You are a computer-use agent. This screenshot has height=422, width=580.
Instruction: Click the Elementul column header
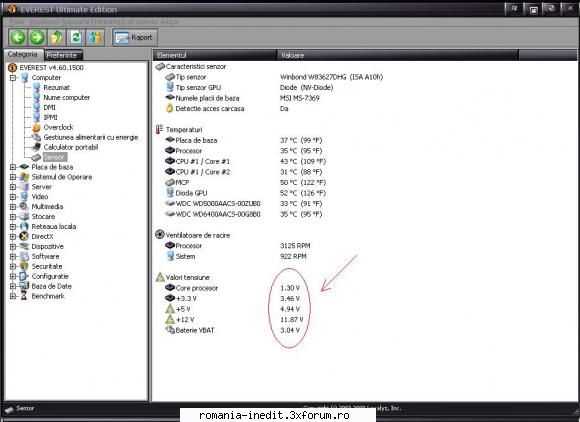tap(215, 55)
